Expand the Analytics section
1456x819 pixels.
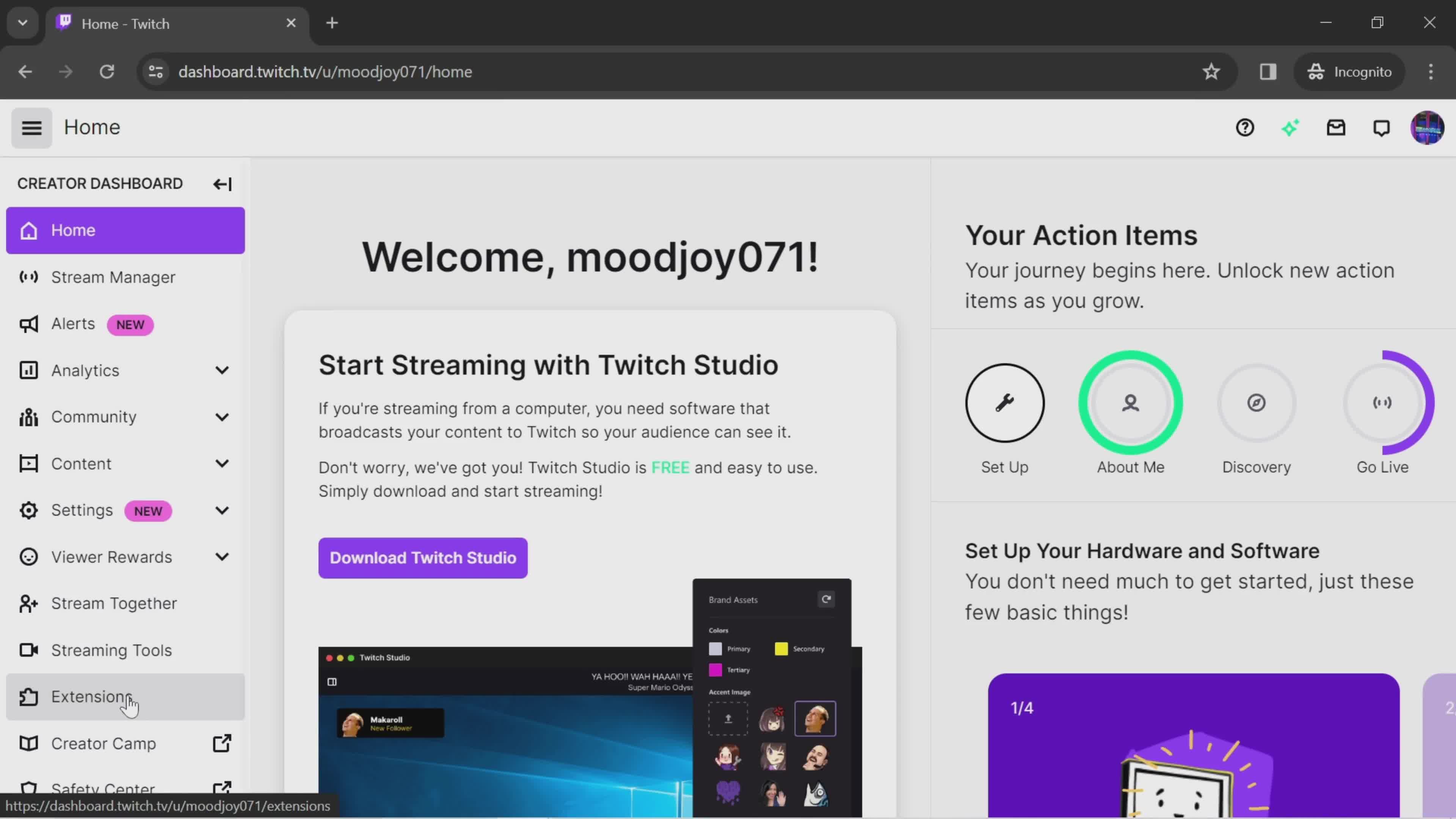tap(222, 370)
